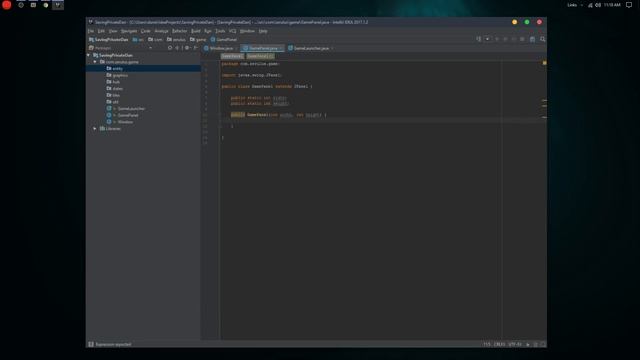
Task: Click the volume icon in system tray
Action: pos(598,5)
